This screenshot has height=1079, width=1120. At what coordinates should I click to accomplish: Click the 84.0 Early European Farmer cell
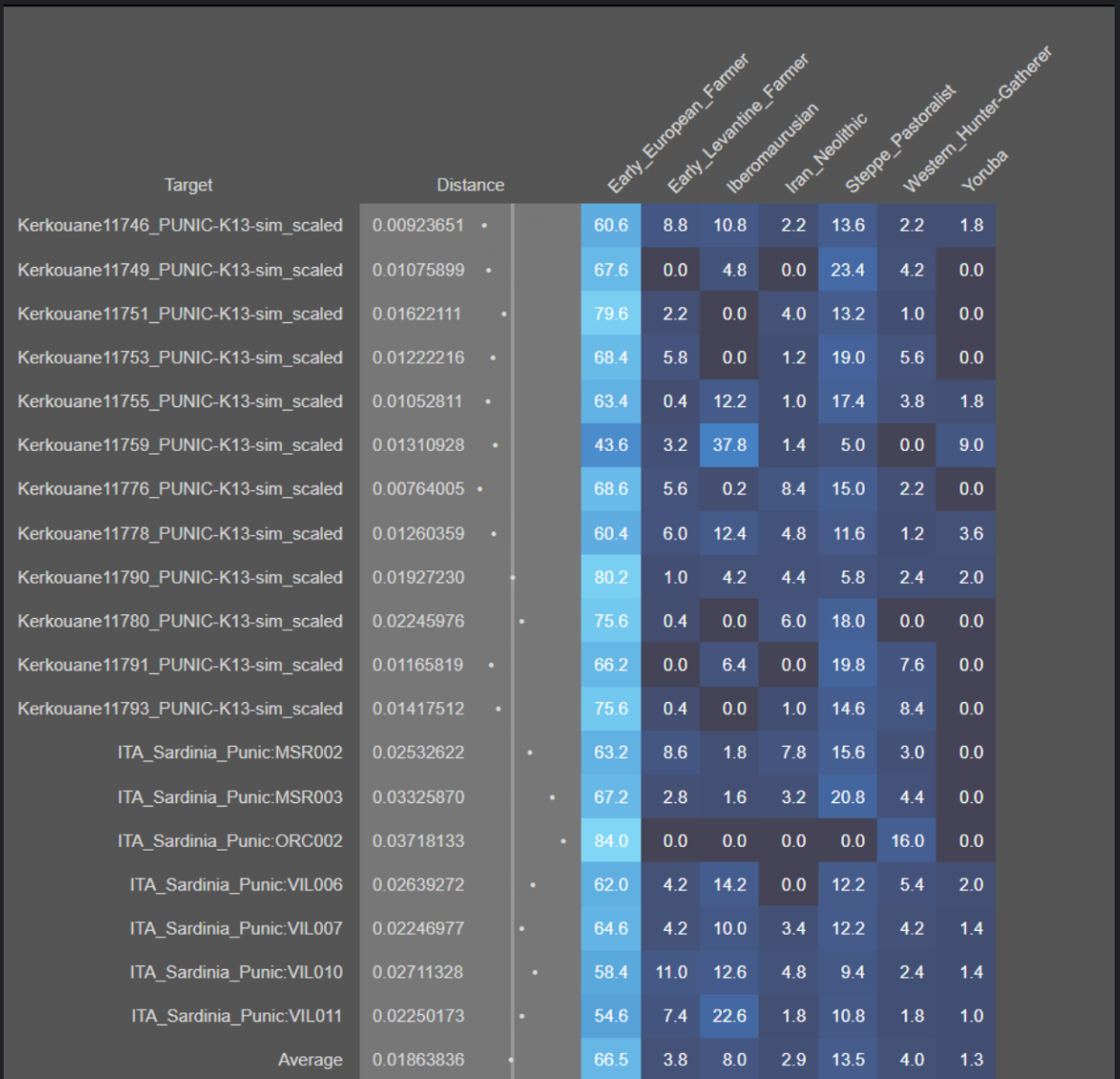point(611,841)
